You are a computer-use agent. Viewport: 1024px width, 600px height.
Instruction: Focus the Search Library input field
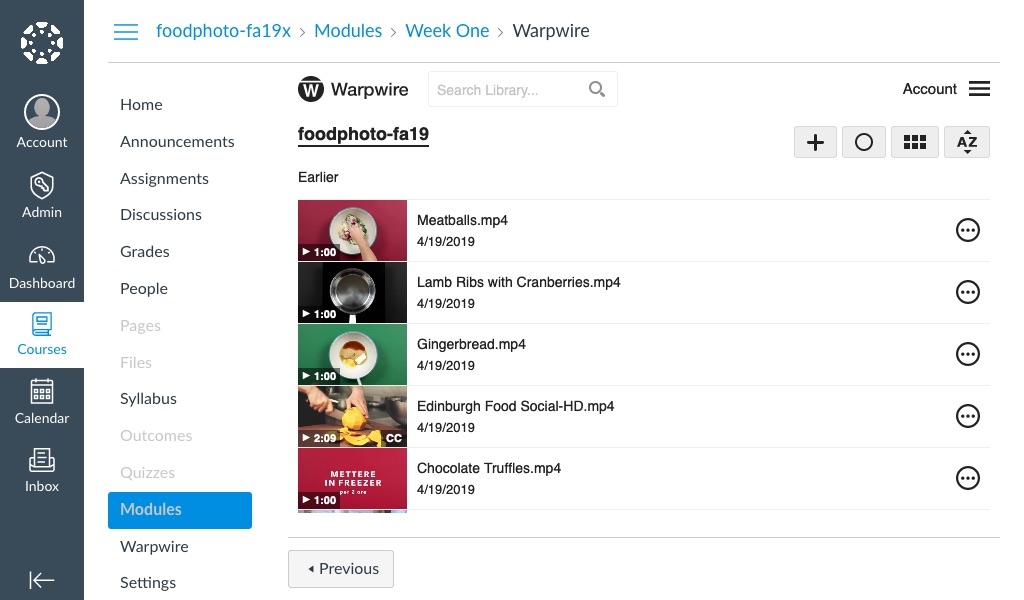click(509, 89)
